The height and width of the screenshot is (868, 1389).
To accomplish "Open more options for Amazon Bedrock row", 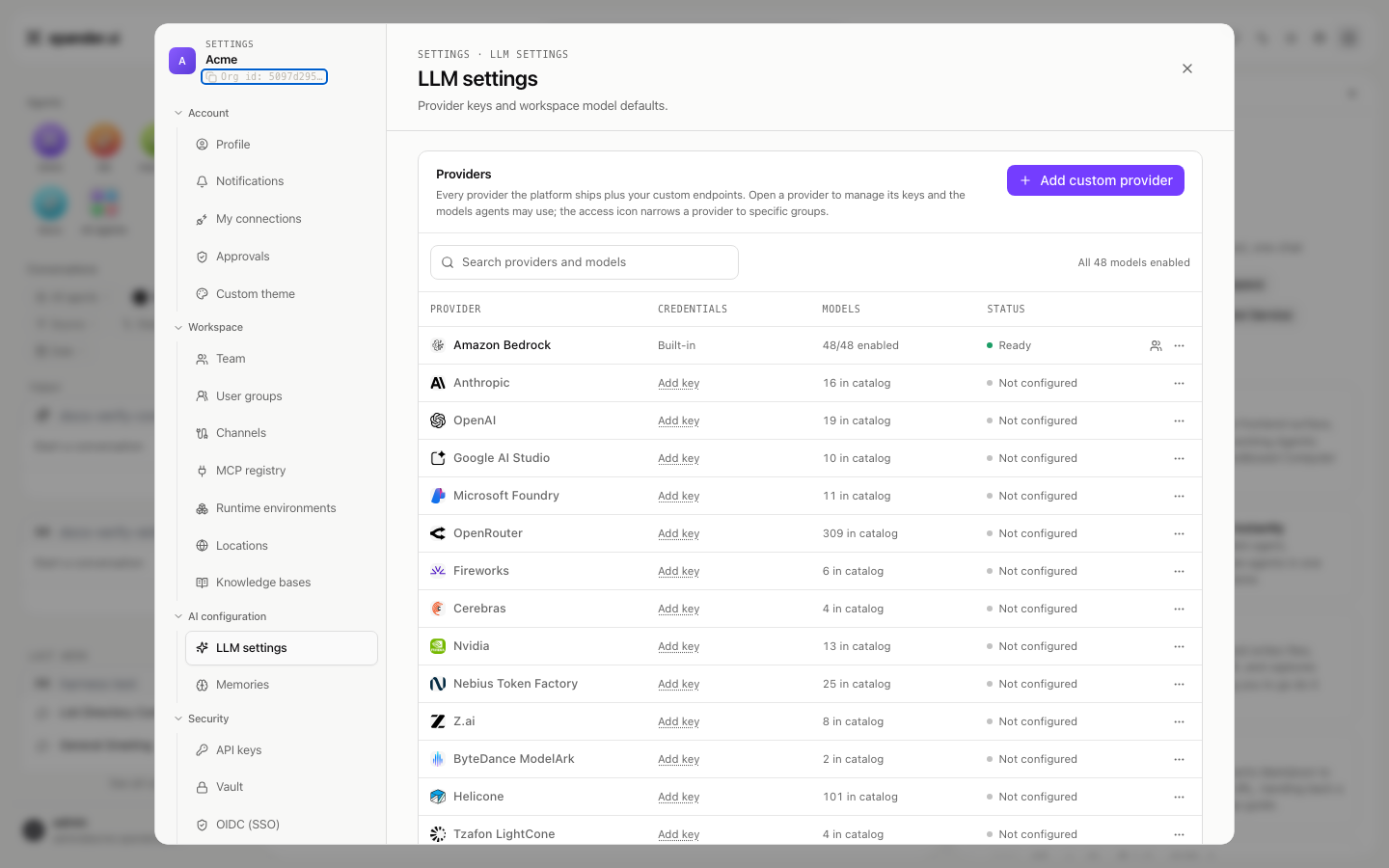I will pyautogui.click(x=1179, y=345).
